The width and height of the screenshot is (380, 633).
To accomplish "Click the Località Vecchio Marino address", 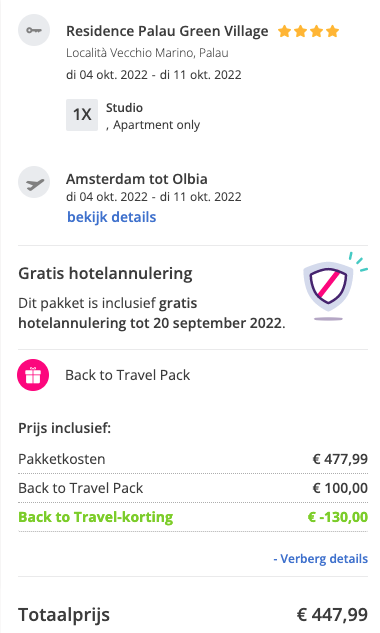I will tap(147, 53).
